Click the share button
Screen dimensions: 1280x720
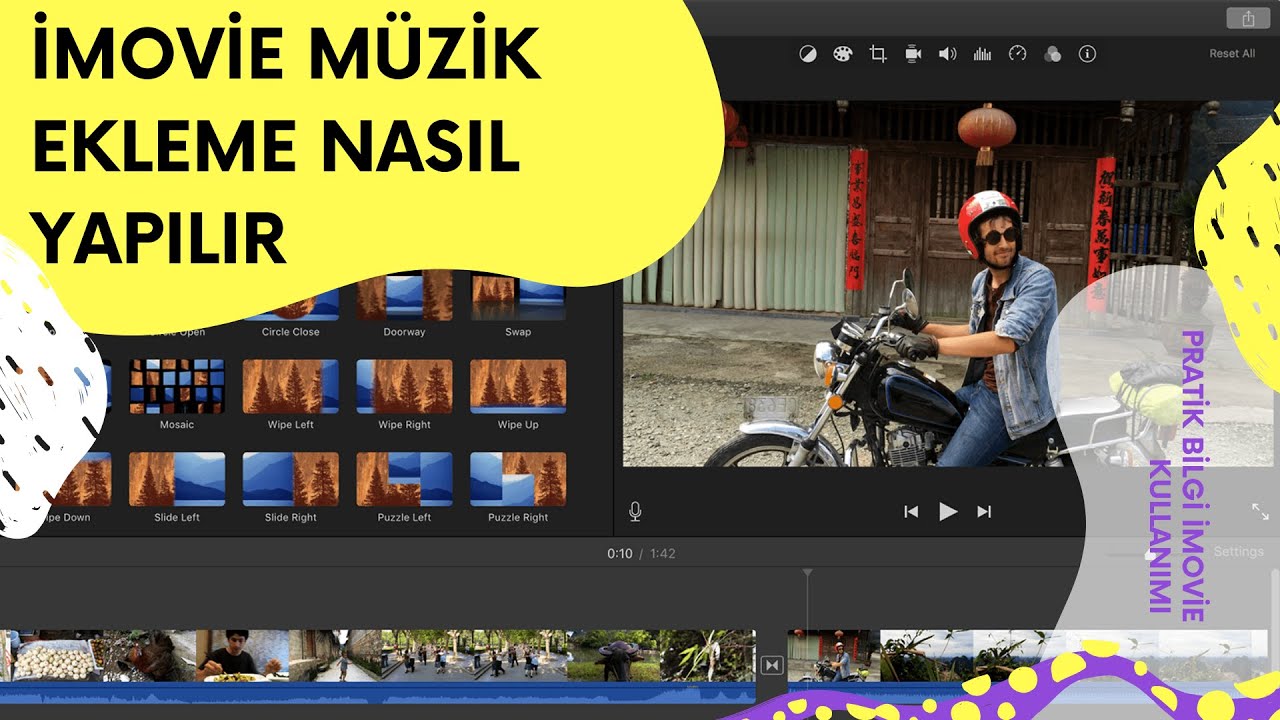coord(1248,18)
